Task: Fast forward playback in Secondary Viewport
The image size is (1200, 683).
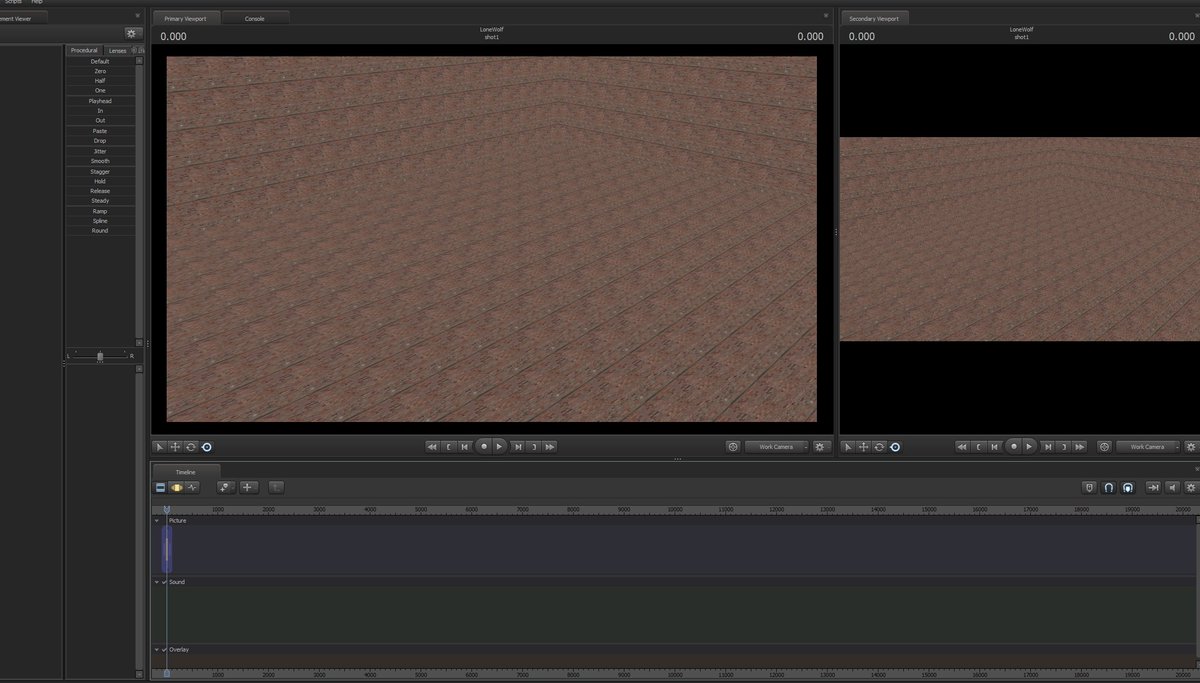Action: pyautogui.click(x=1079, y=447)
